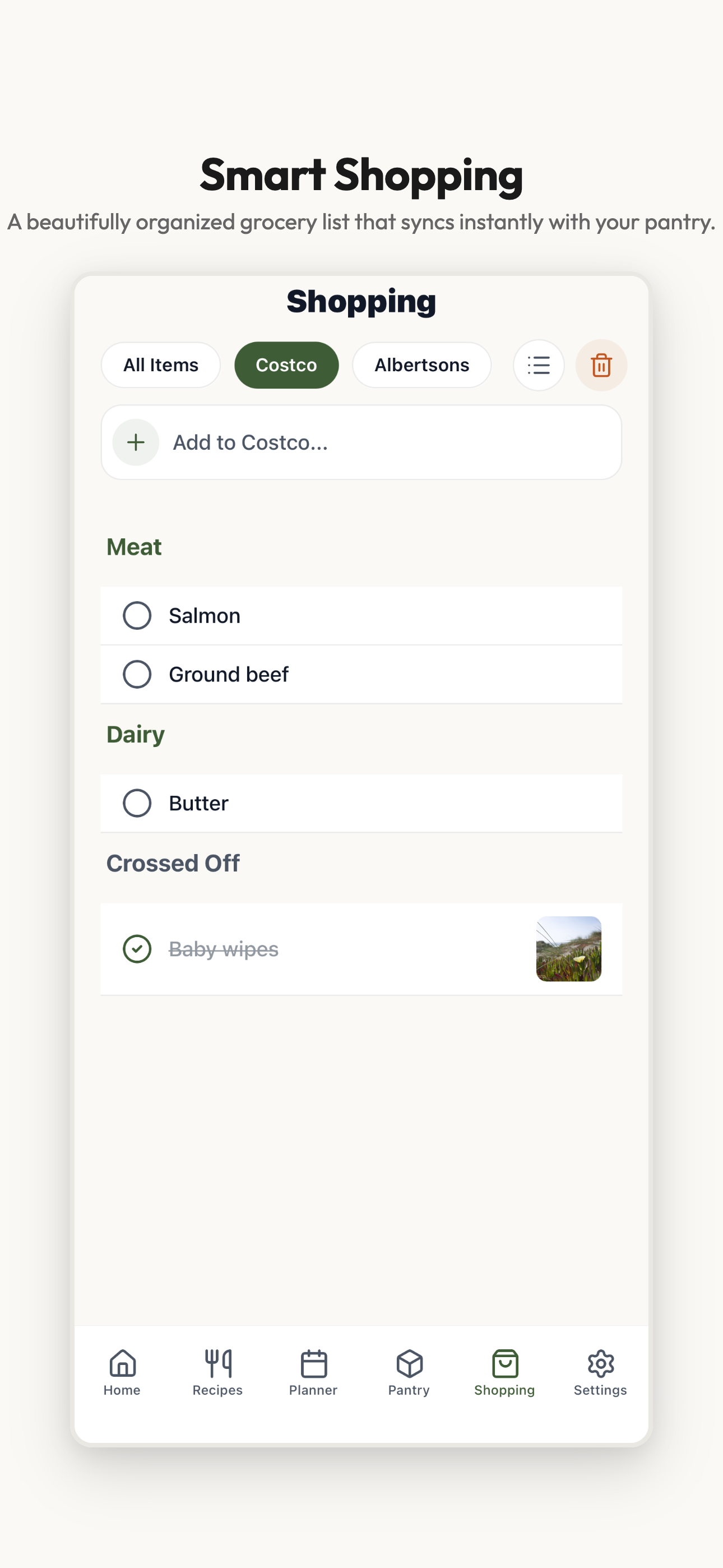723x1568 pixels.
Task: Mark Butter as purchased
Action: click(x=137, y=803)
